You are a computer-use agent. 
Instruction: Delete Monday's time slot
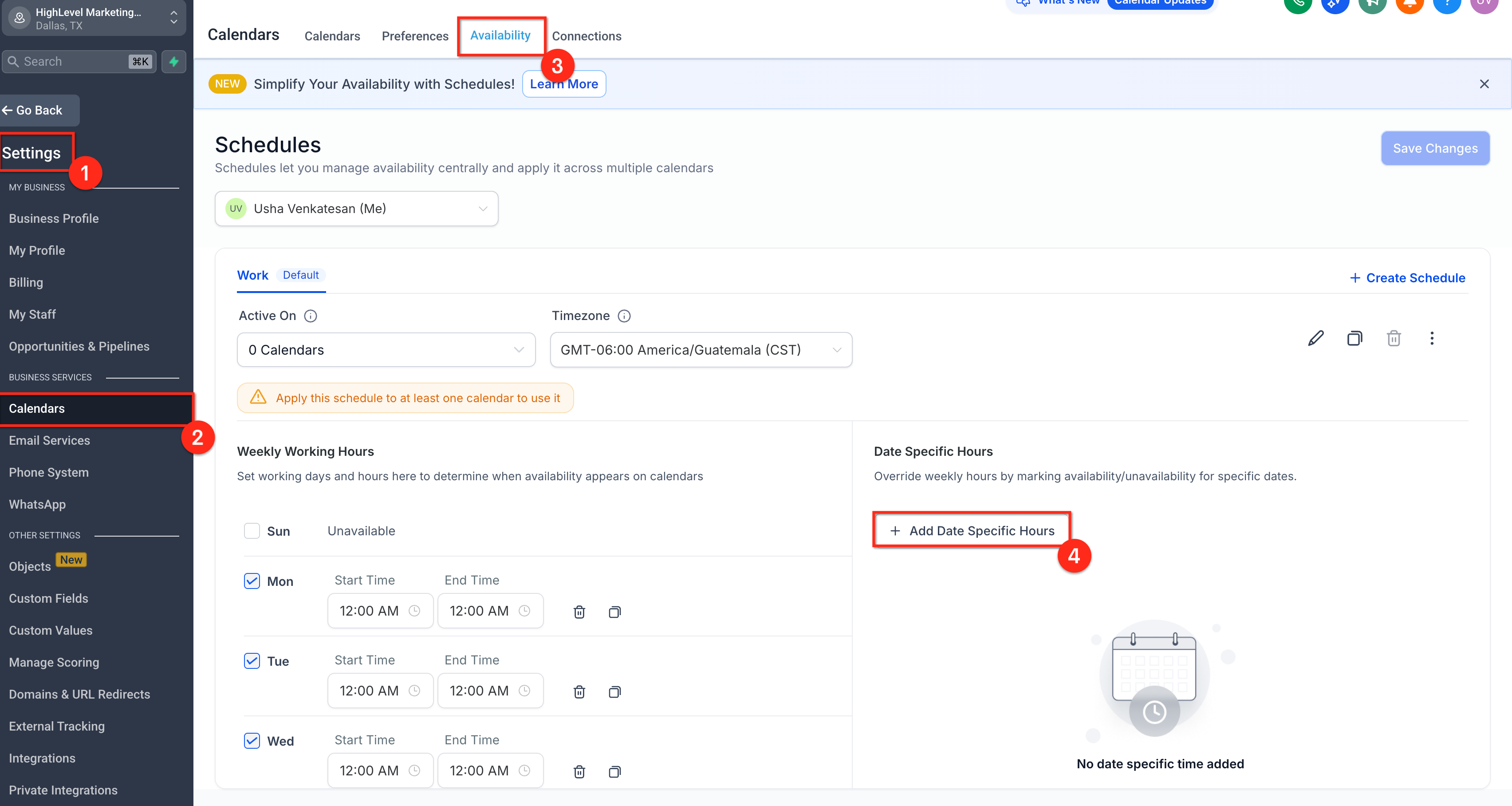(x=579, y=612)
